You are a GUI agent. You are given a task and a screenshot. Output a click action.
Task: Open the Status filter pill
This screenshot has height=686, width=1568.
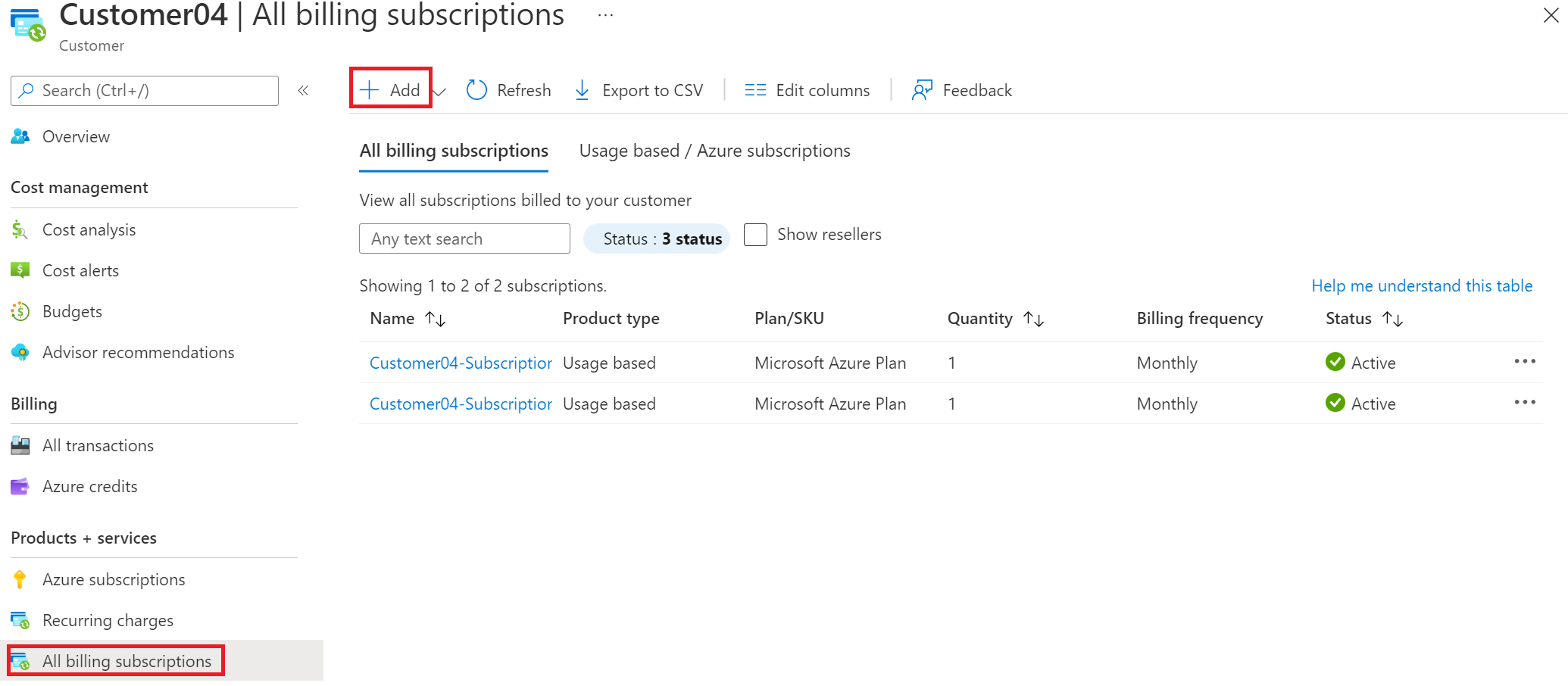656,239
